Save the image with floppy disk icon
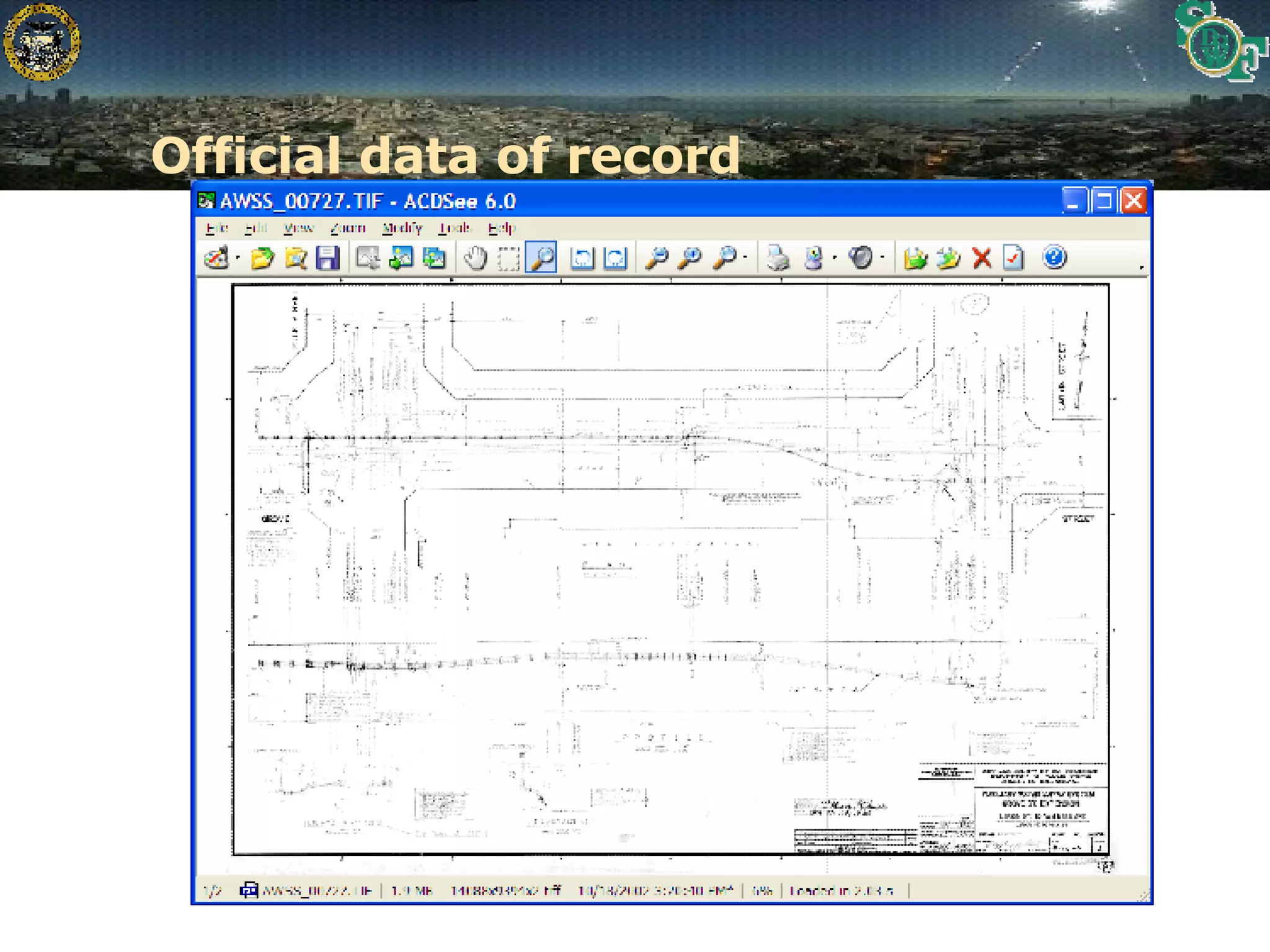Screen dimensions: 1270x952 coord(327,257)
